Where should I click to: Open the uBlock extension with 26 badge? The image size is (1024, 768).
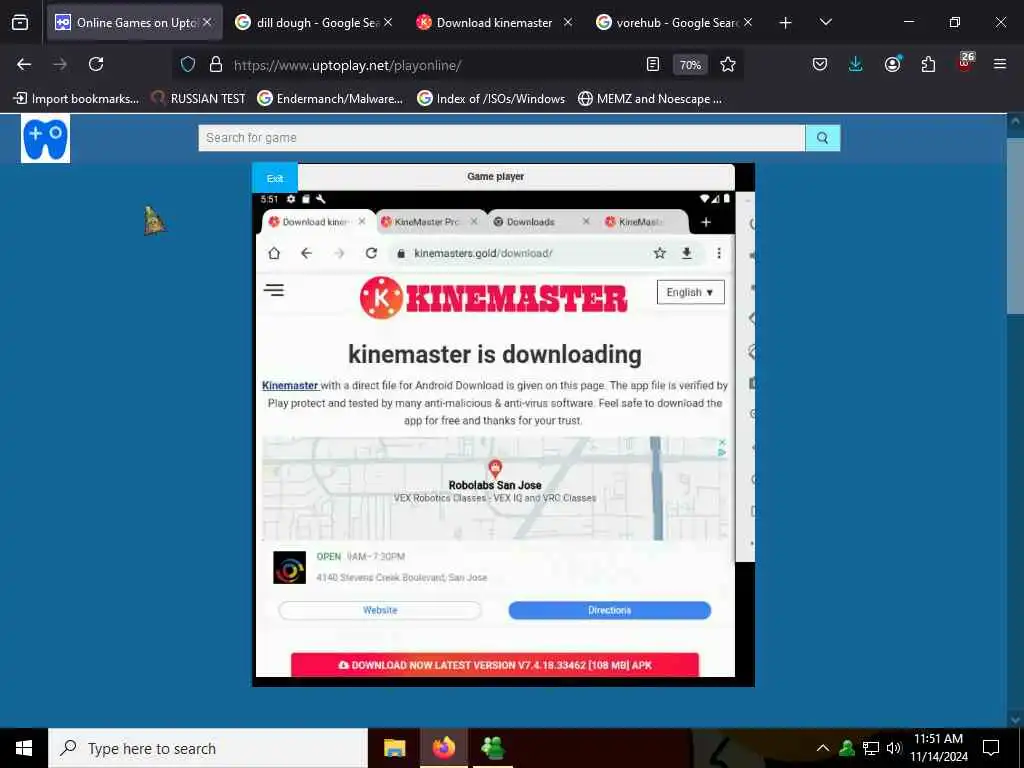tap(965, 63)
